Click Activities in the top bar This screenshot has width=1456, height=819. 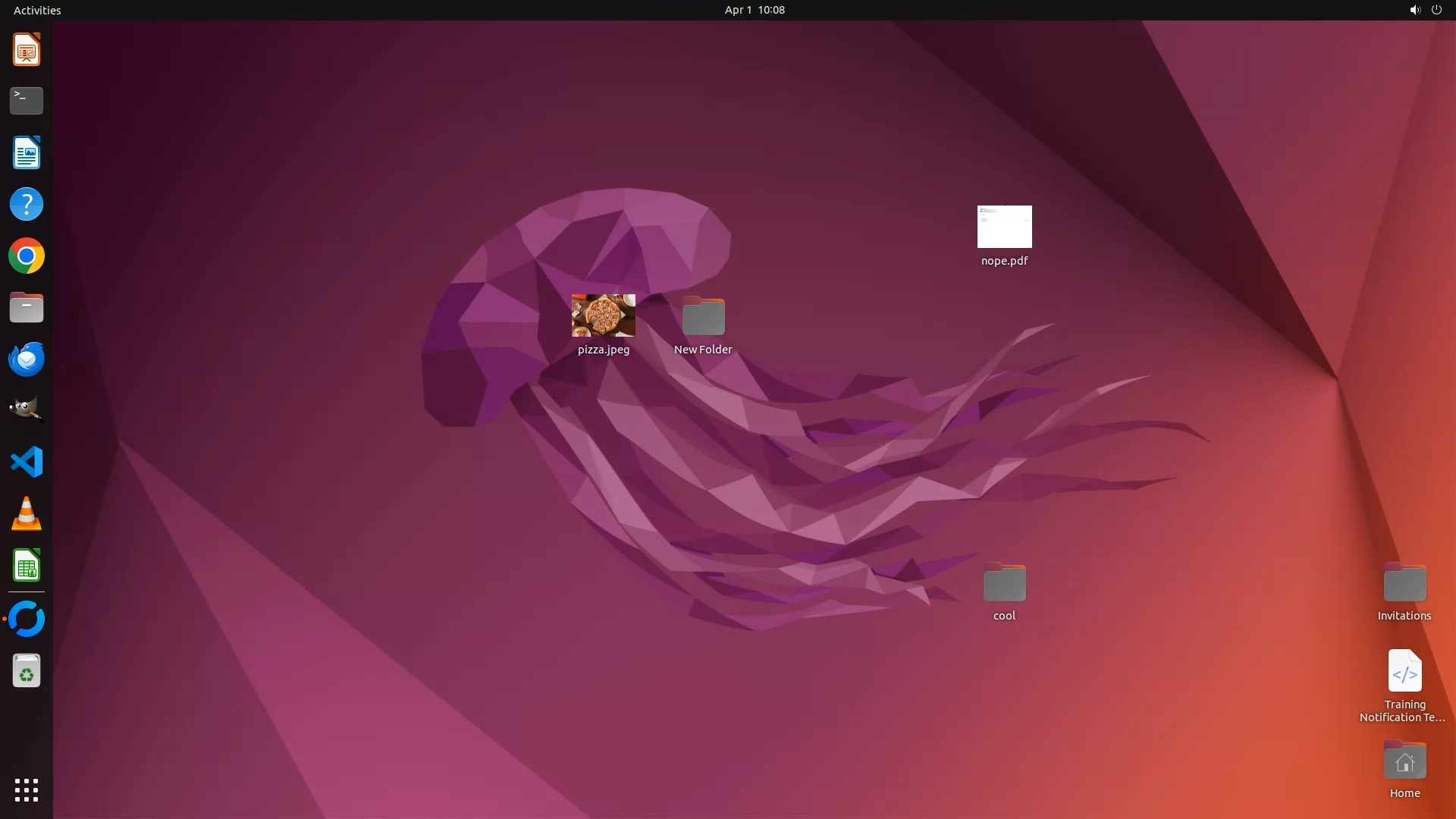pos(37,10)
